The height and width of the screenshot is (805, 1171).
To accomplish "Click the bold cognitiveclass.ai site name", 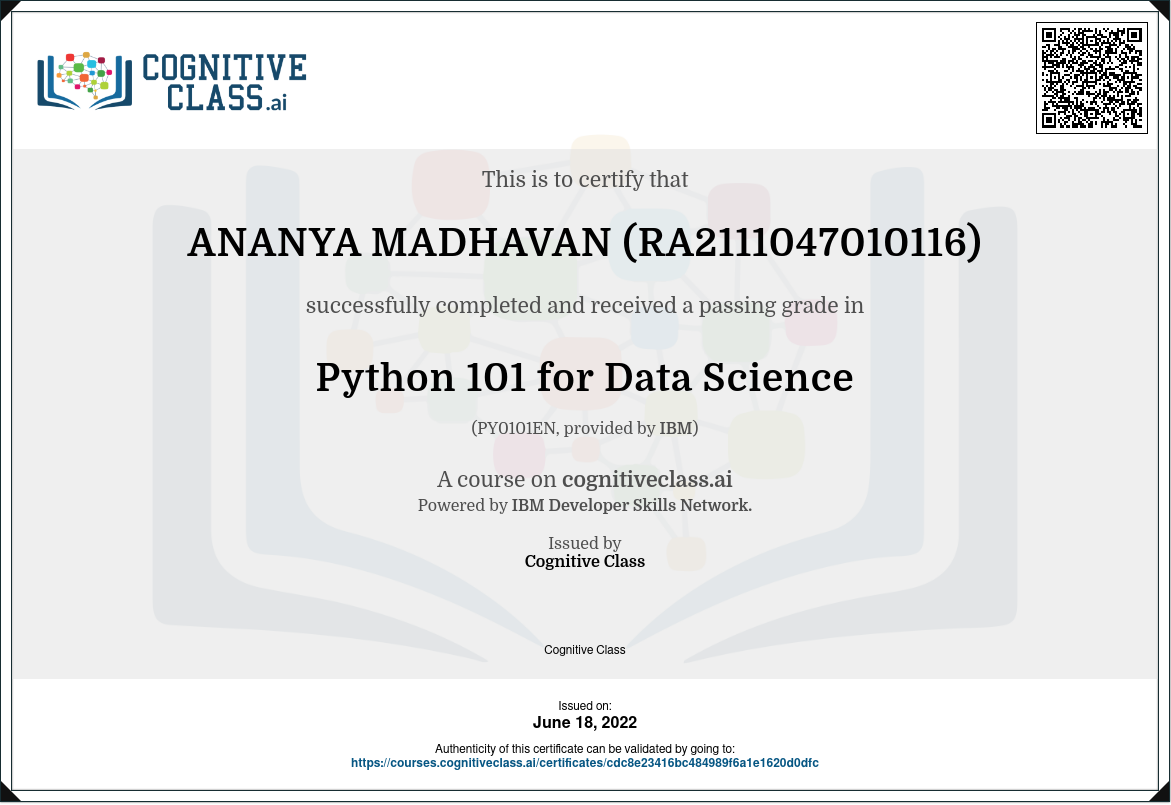I will click(647, 479).
